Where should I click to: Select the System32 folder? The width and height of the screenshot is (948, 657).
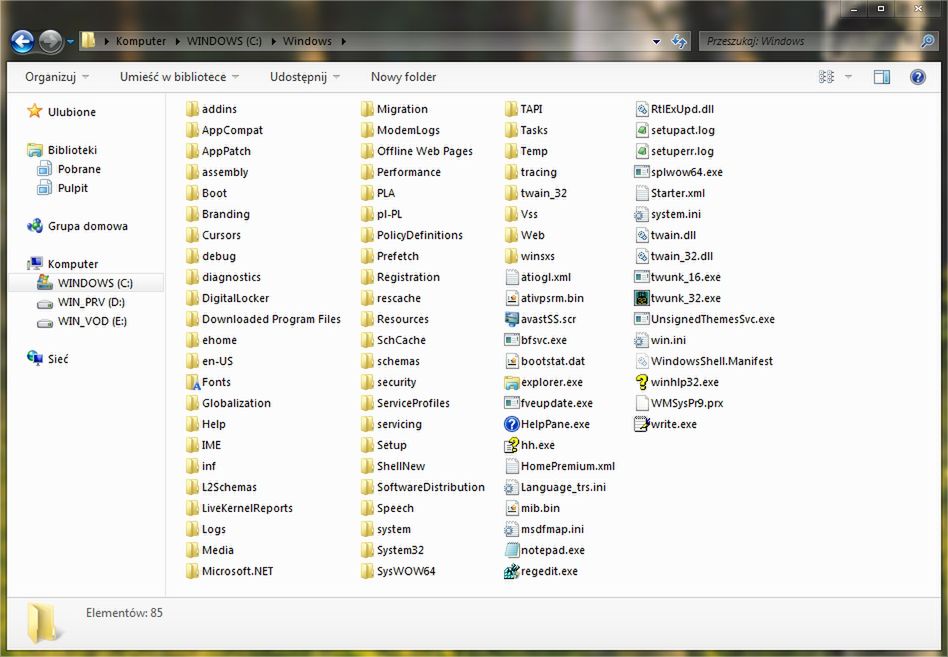pos(392,550)
